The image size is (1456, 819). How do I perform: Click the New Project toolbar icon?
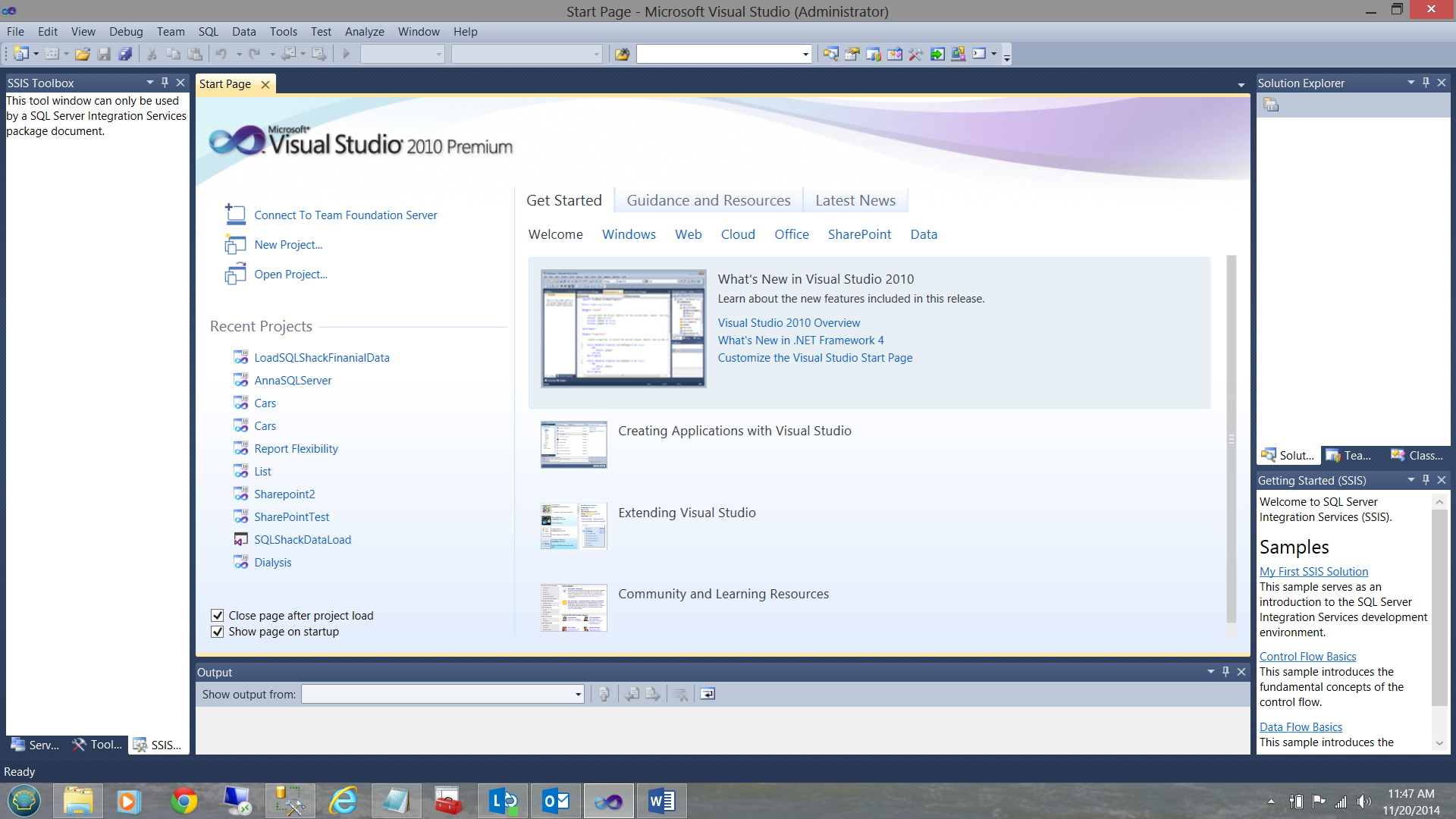pos(20,54)
